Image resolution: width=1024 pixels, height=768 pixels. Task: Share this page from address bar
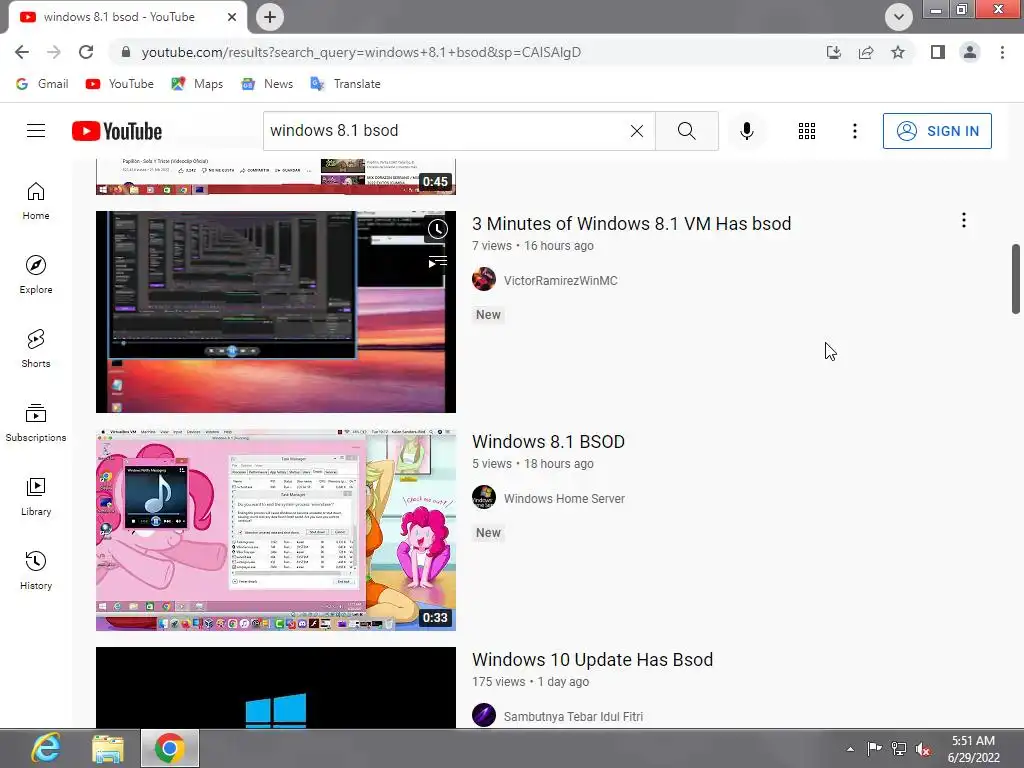point(866,52)
